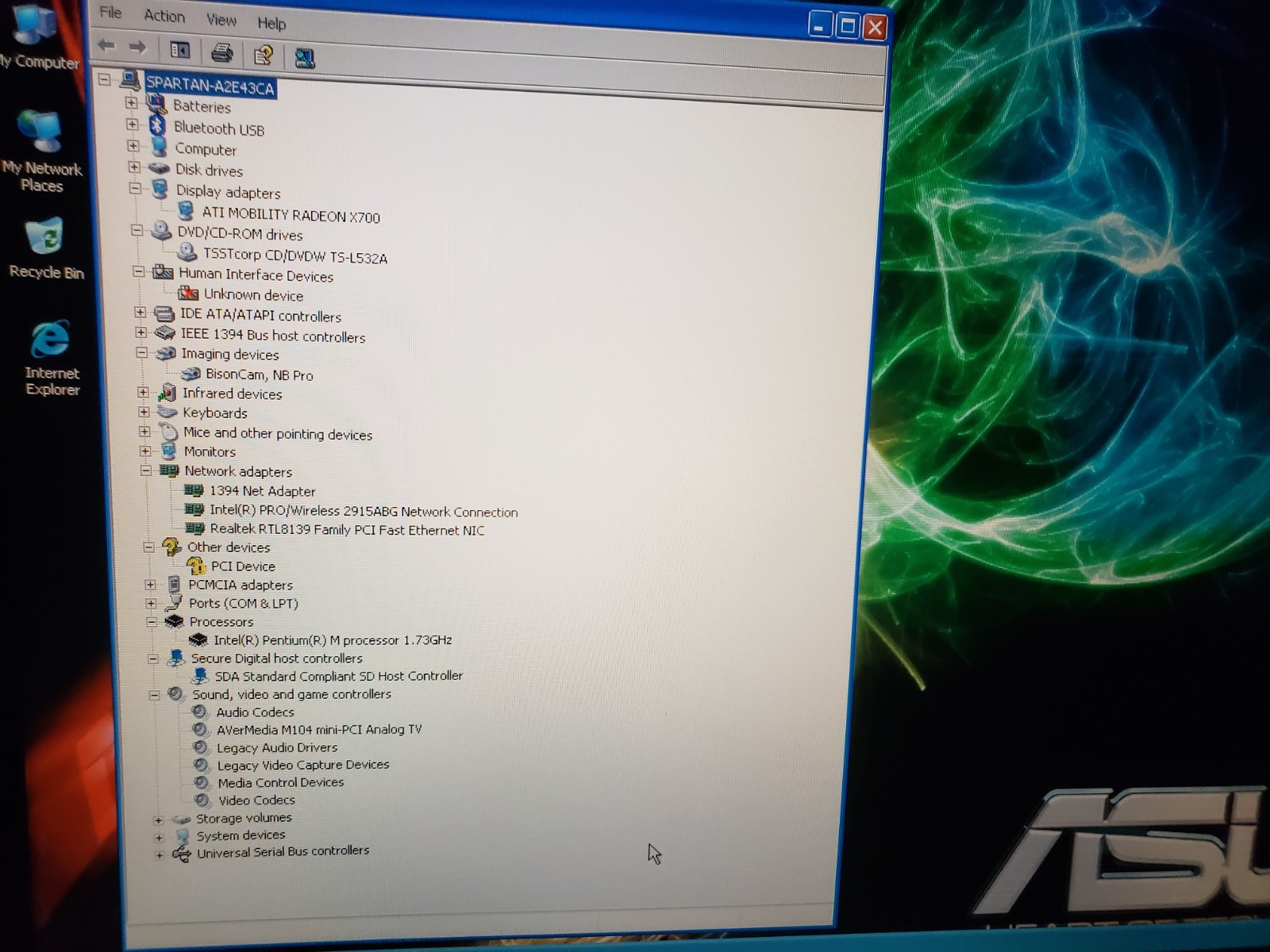Open the Help menu
Image resolution: width=1270 pixels, height=952 pixels.
[271, 23]
